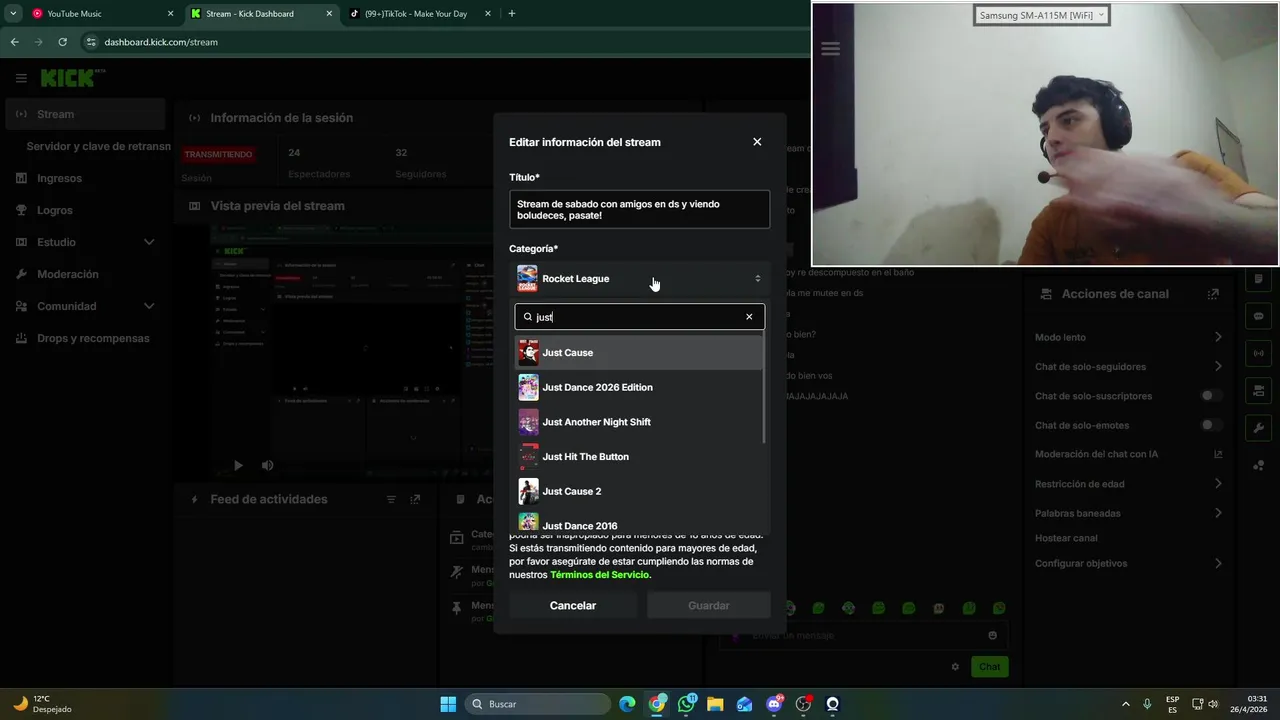The image size is (1280, 720).
Task: Open a new browser tab
Action: point(512,14)
